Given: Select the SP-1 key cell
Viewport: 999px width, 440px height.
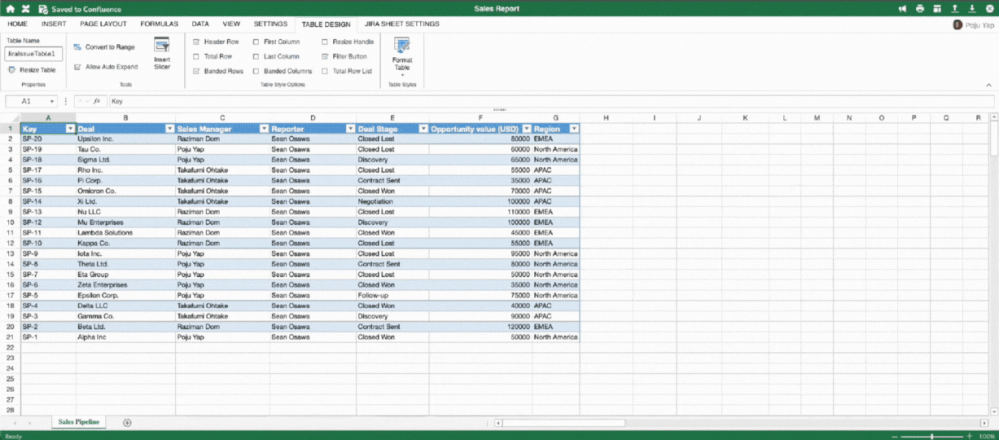Looking at the screenshot, I should click(x=48, y=337).
